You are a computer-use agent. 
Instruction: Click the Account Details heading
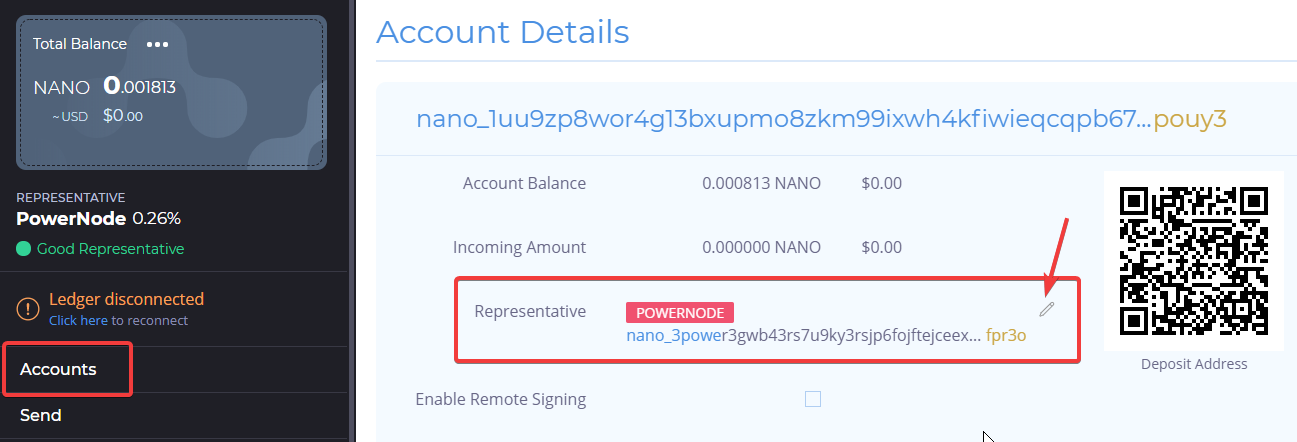point(503,32)
